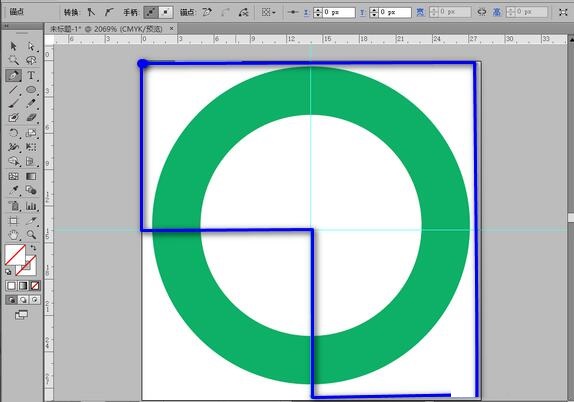Screen dimensions: 574x402
Task: Set paint mode to None
Action: pyautogui.click(x=35, y=286)
